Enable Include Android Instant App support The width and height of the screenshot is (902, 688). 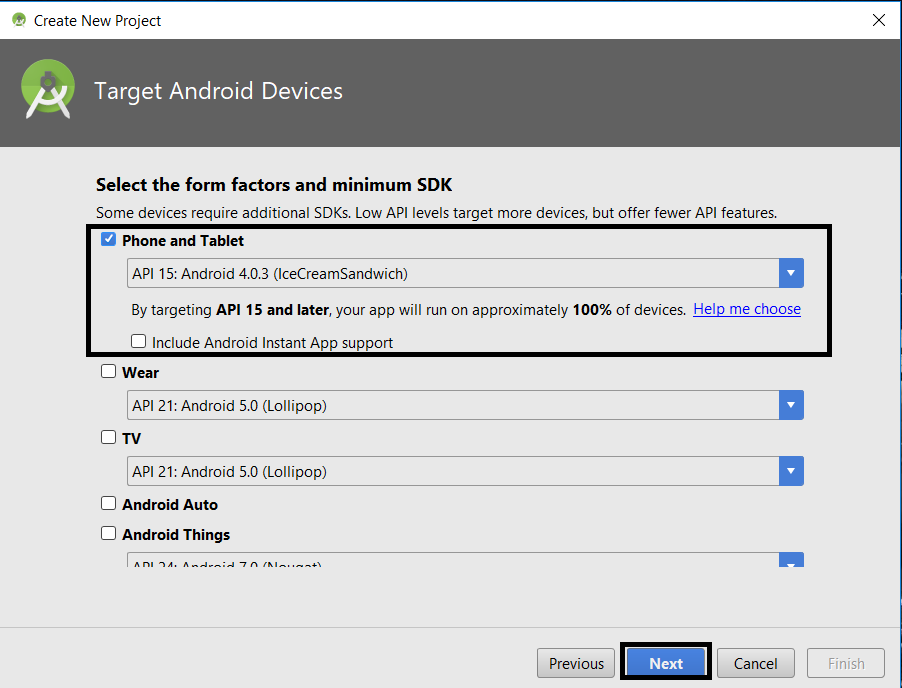pos(139,342)
